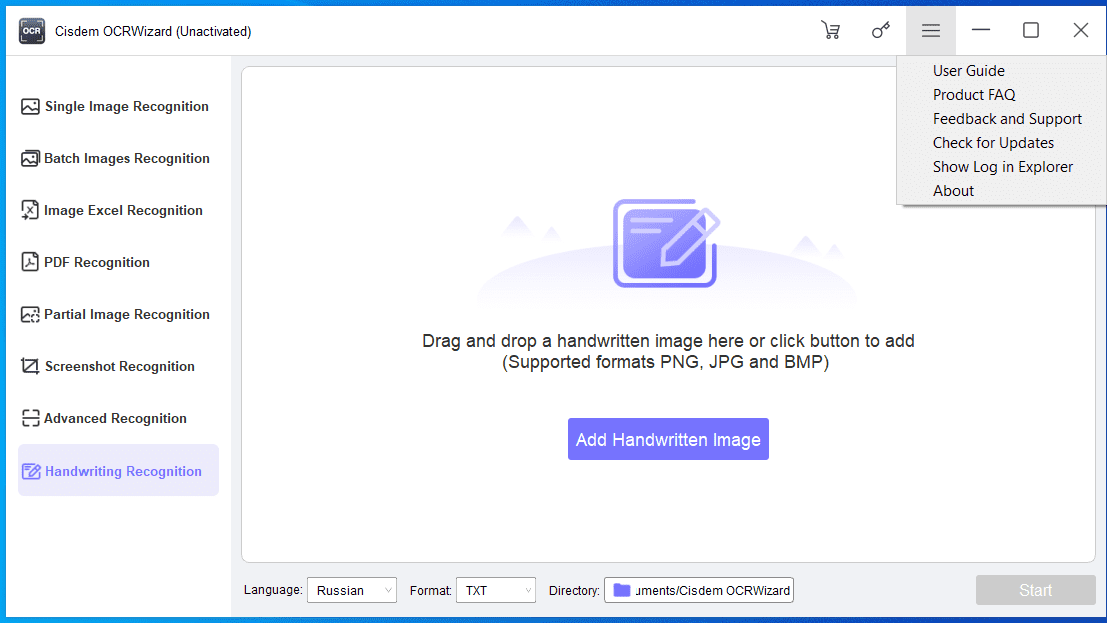
Task: Click the Single Image Recognition sidebar icon
Action: [x=30, y=107]
